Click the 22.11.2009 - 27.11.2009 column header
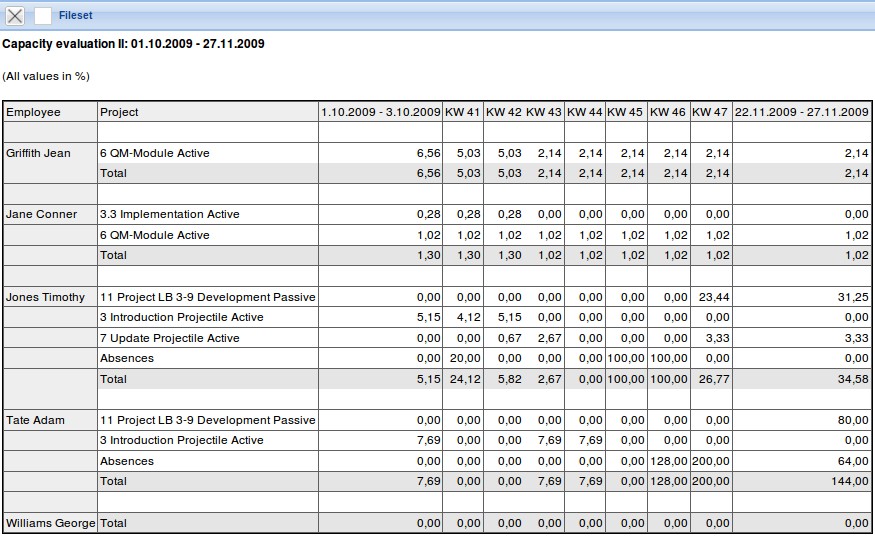The height and width of the screenshot is (536, 875). click(802, 112)
